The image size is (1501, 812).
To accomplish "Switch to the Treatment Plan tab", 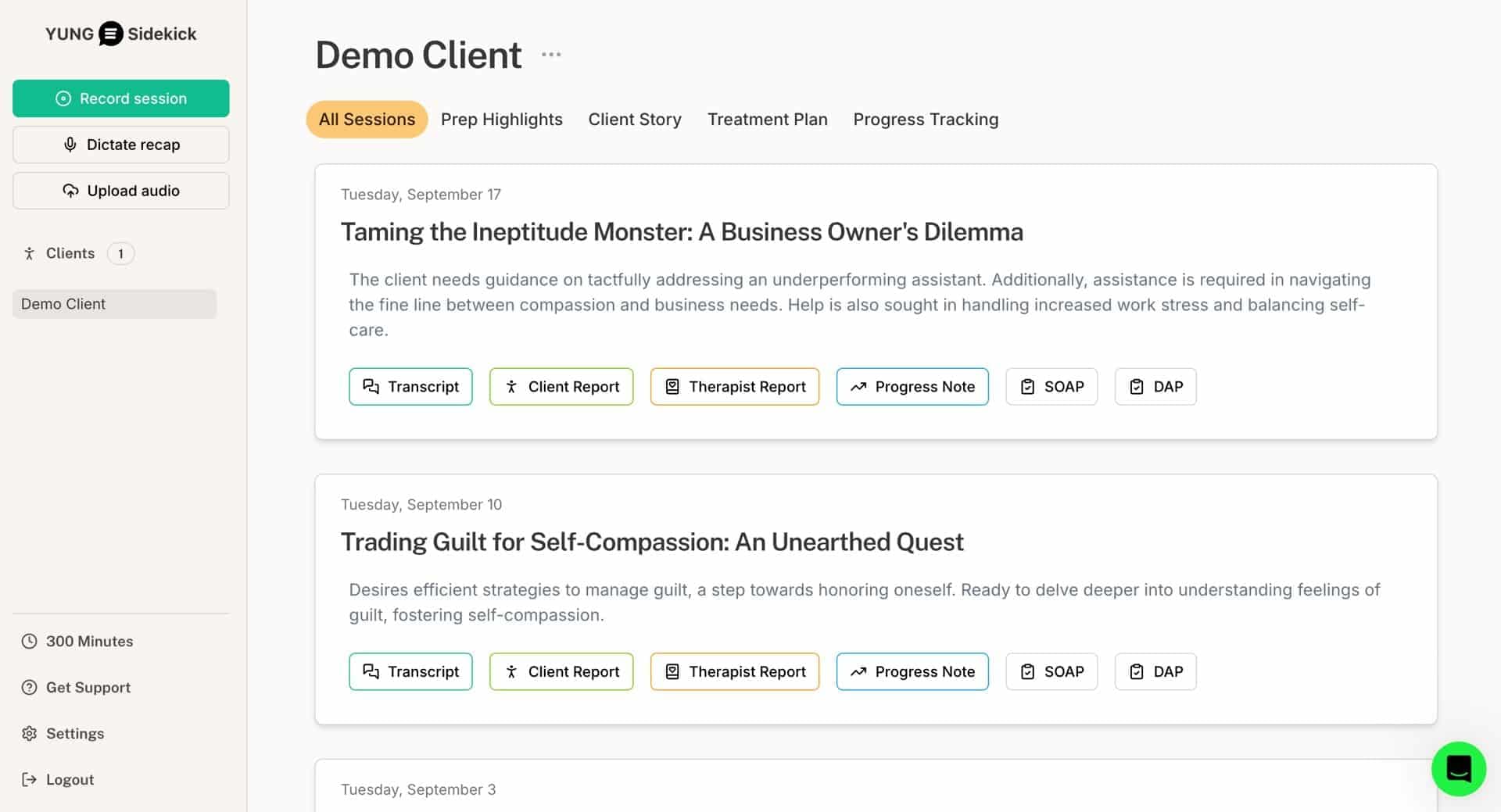I will pos(767,120).
